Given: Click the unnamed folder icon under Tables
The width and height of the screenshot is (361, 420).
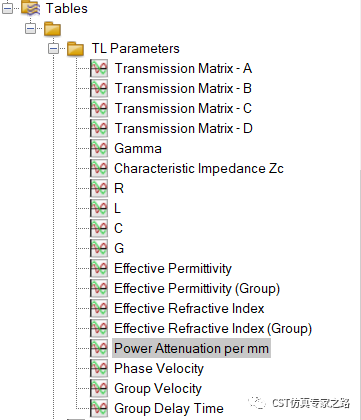Looking at the screenshot, I should point(52,29).
